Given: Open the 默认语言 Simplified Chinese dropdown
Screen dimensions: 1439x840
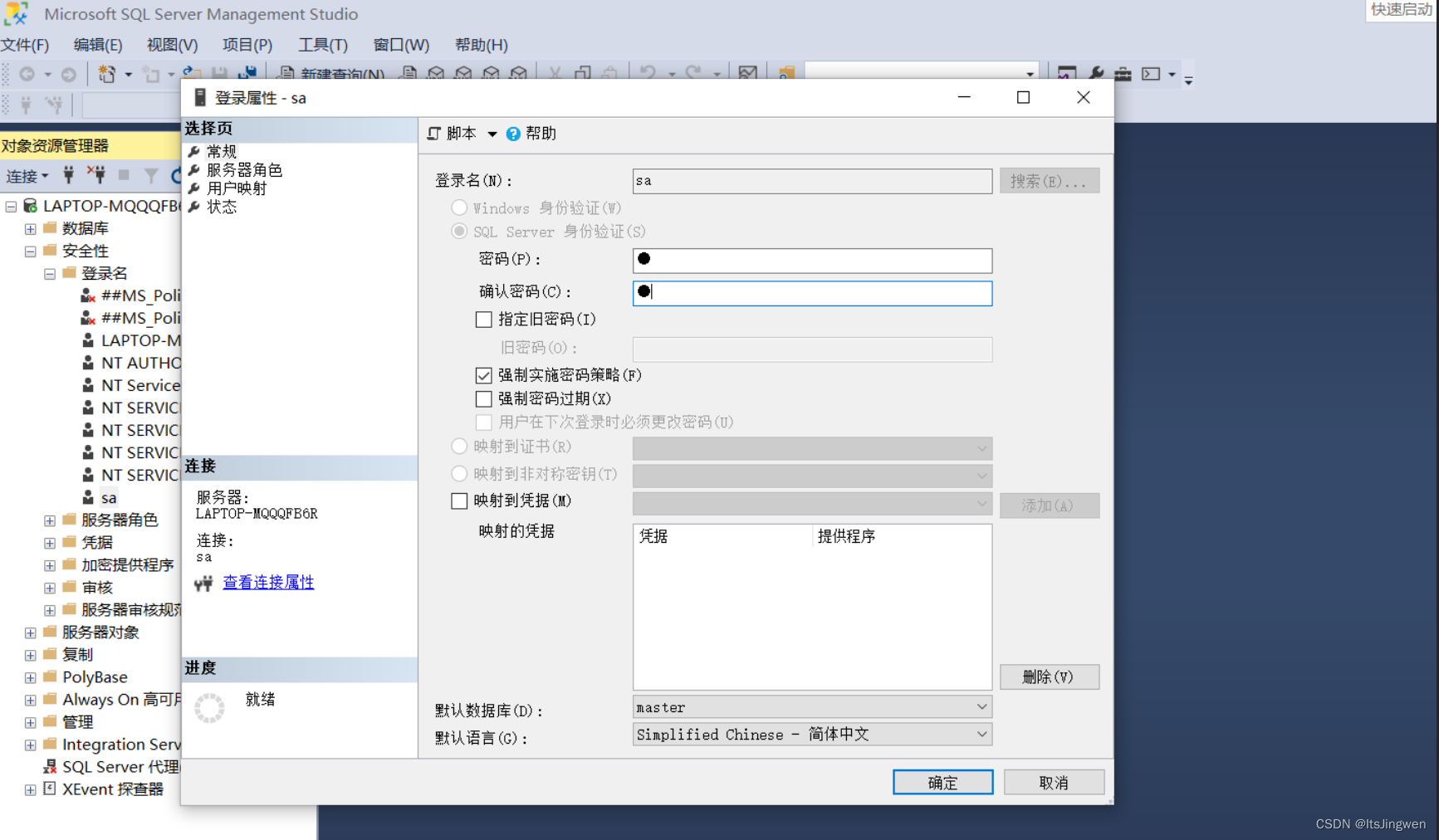Looking at the screenshot, I should click(x=812, y=735).
